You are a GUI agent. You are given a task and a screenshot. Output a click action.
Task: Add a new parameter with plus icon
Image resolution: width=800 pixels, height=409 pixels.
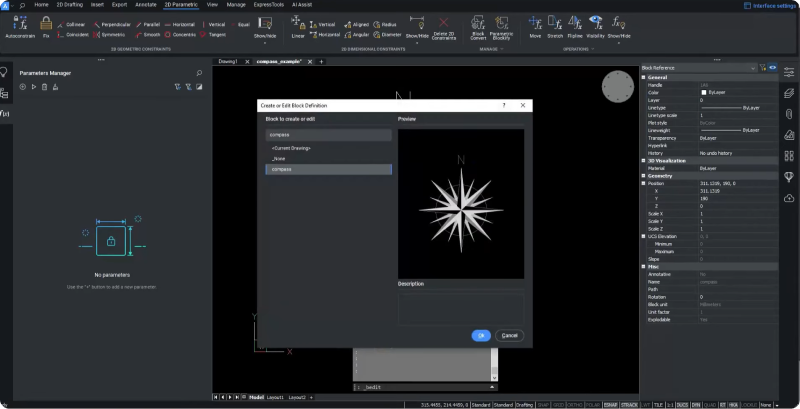pyautogui.click(x=22, y=87)
